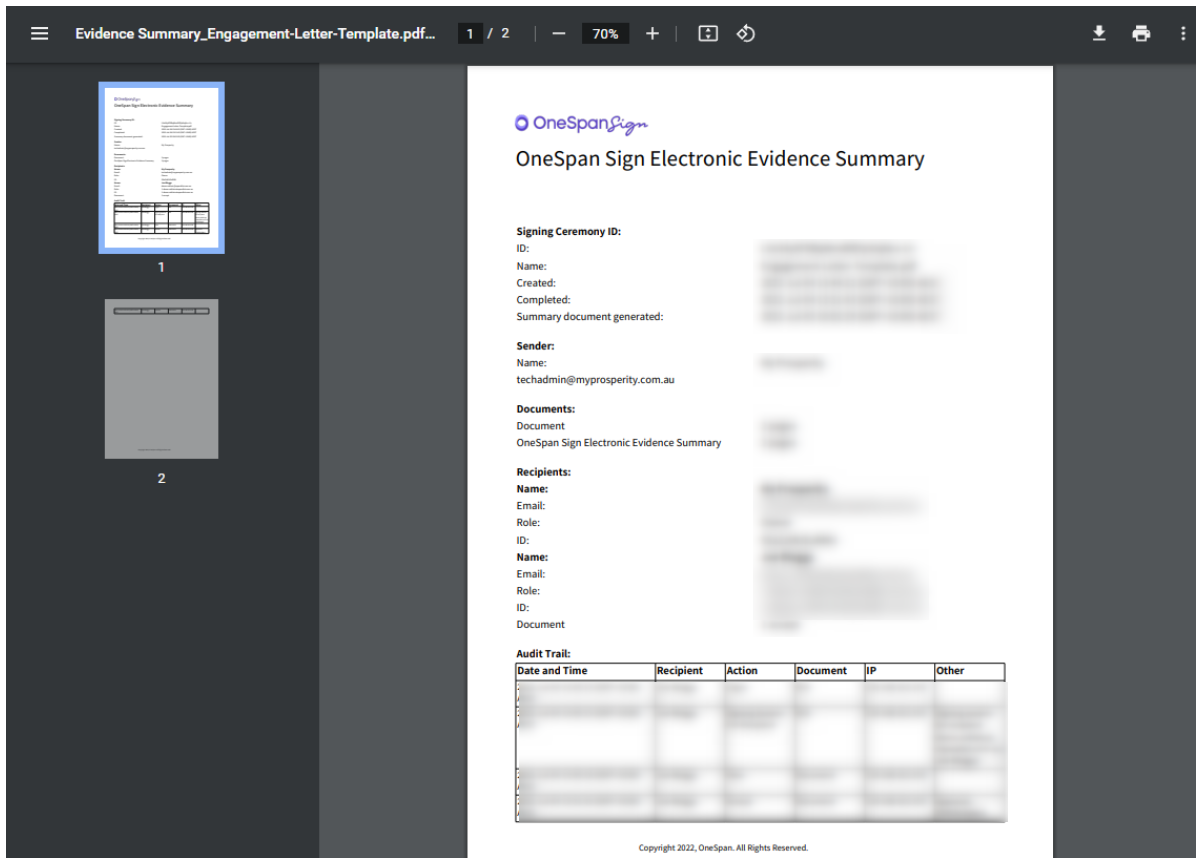Click the OneSpan Sign logo
This screenshot has height=864, width=1204.
click(581, 123)
